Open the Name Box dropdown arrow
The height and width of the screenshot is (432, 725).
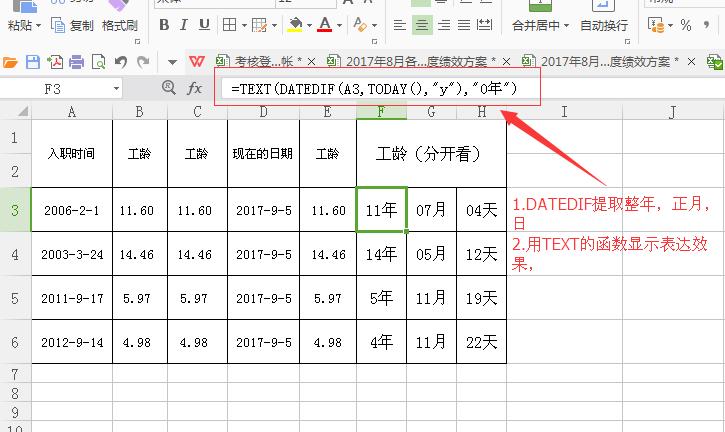116,88
